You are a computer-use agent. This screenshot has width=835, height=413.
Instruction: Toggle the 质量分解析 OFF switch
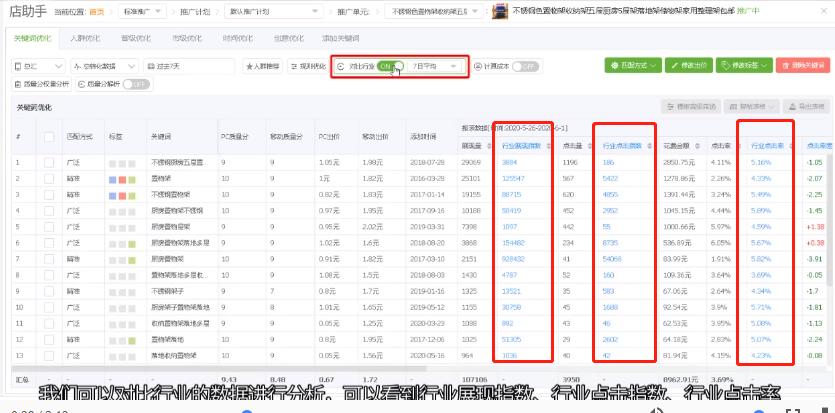point(136,84)
